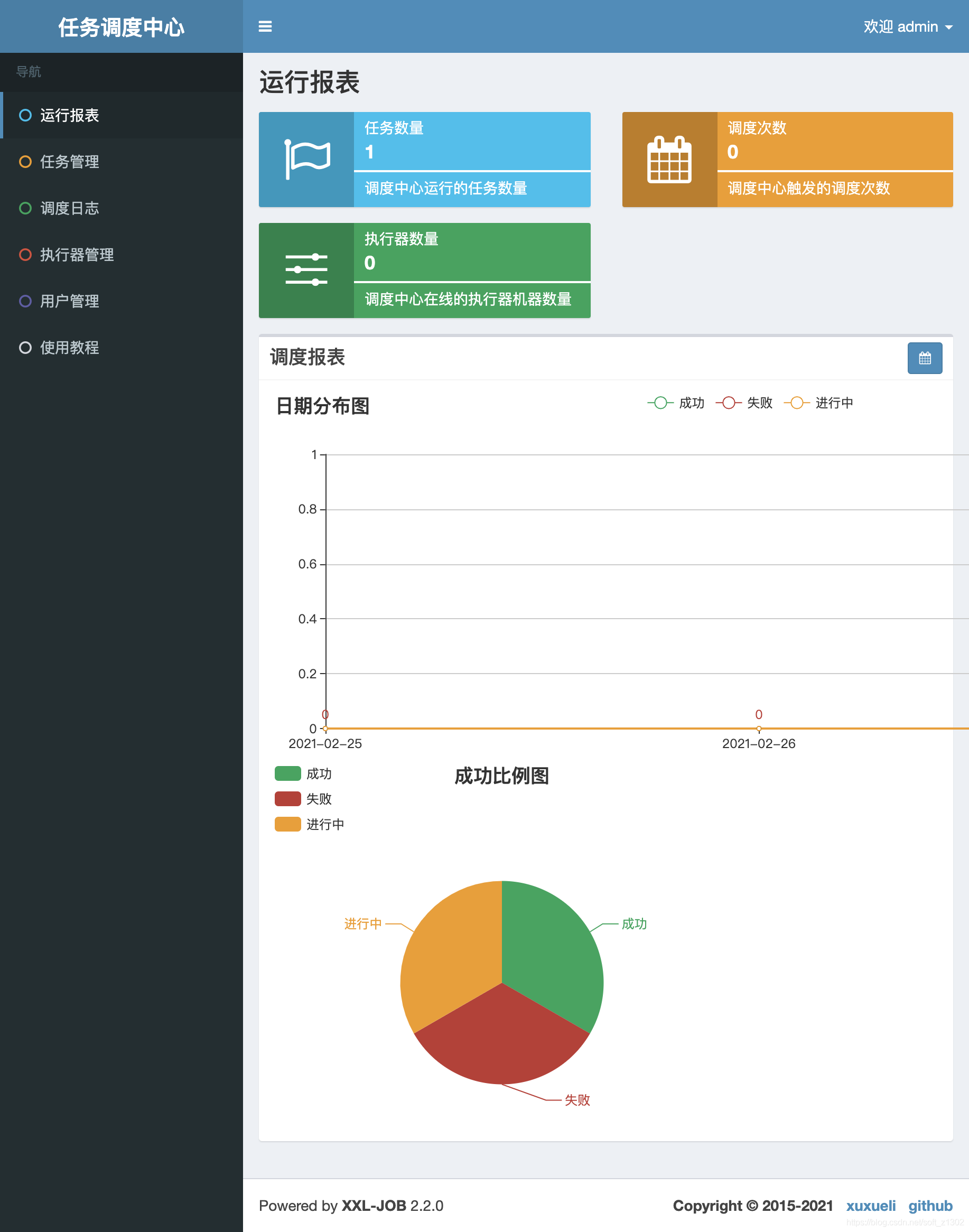Click the 调度中心触发的调度次数 description text
Viewport: 969px width, 1232px height.
pyautogui.click(x=808, y=188)
